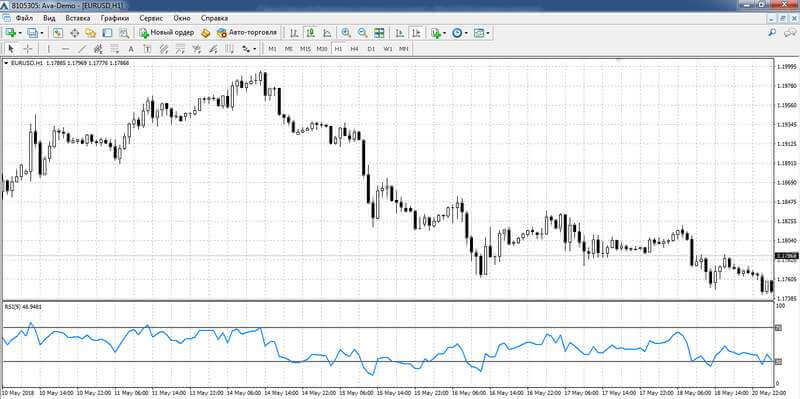Click the 1.17605 price scale label
This screenshot has width=800, height=399.
point(787,279)
